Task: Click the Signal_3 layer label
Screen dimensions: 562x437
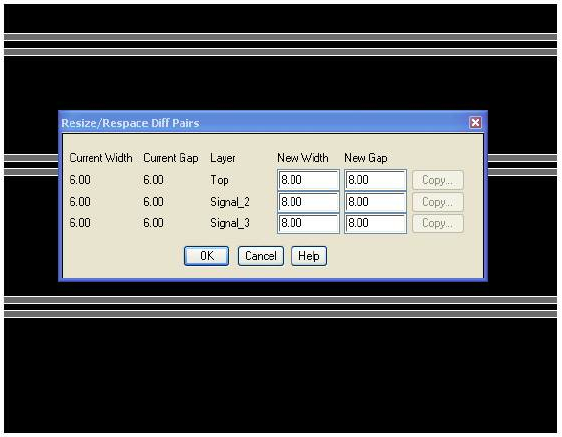Action: [x=230, y=223]
